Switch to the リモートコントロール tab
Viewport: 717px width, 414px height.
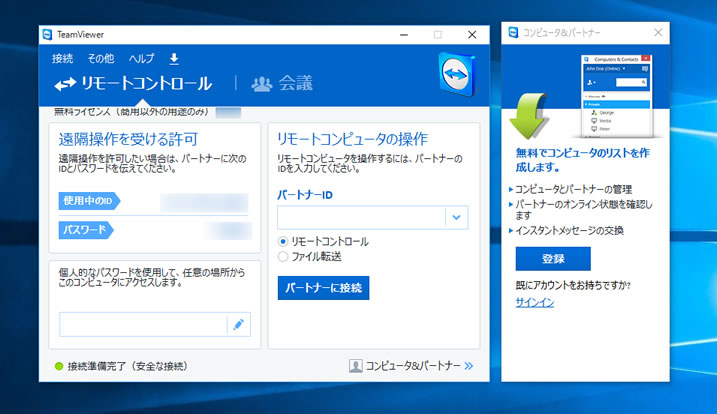tap(133, 83)
